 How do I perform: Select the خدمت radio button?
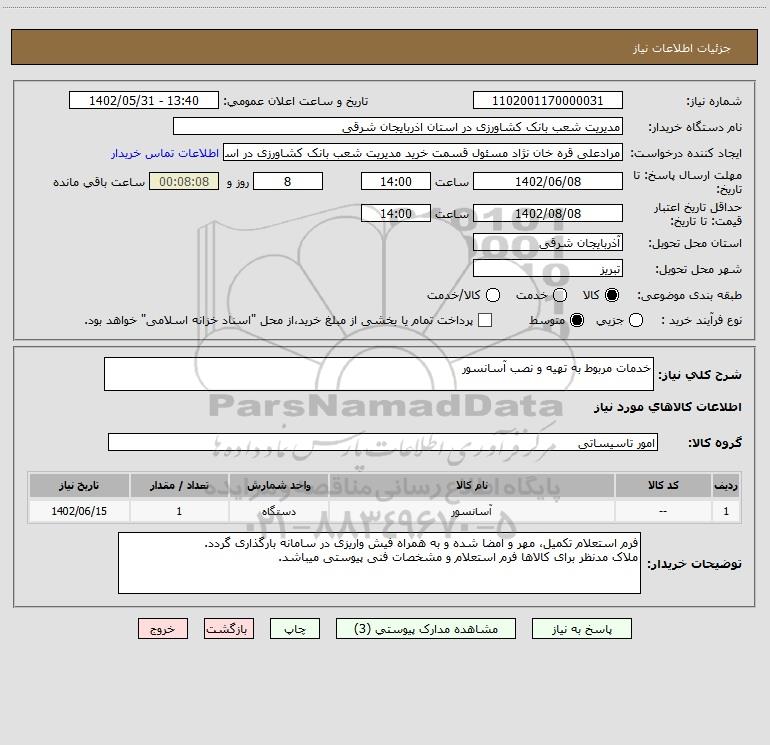[x=560, y=295]
